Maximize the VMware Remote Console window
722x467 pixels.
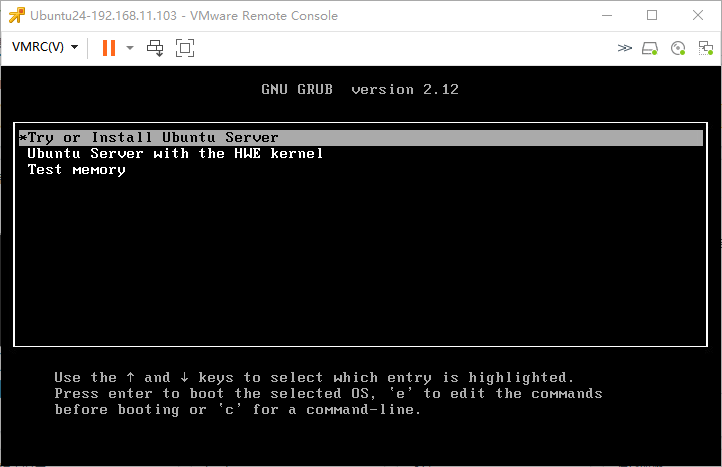coord(652,15)
